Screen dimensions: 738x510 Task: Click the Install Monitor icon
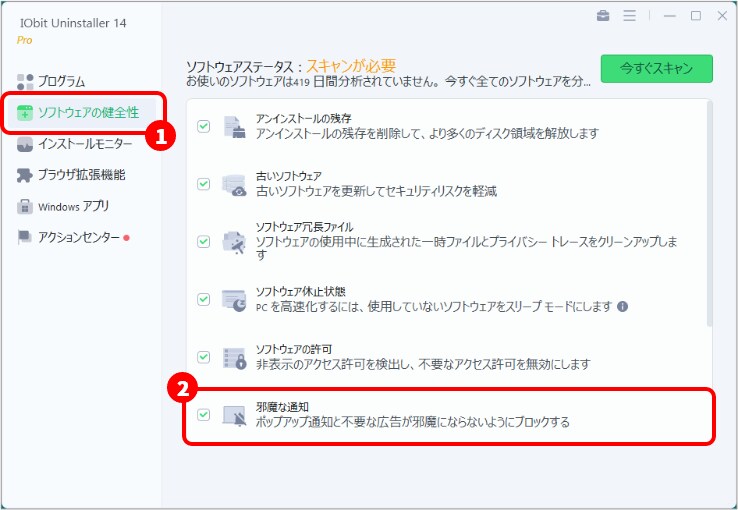pos(25,144)
